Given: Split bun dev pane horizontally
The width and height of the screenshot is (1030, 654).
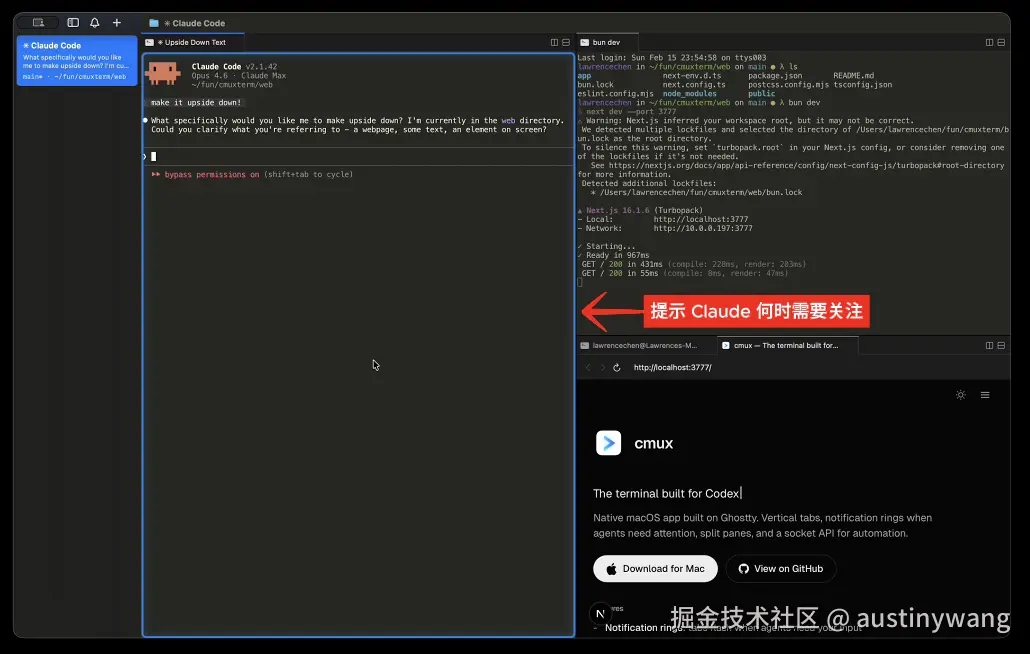Looking at the screenshot, I should 1001,43.
